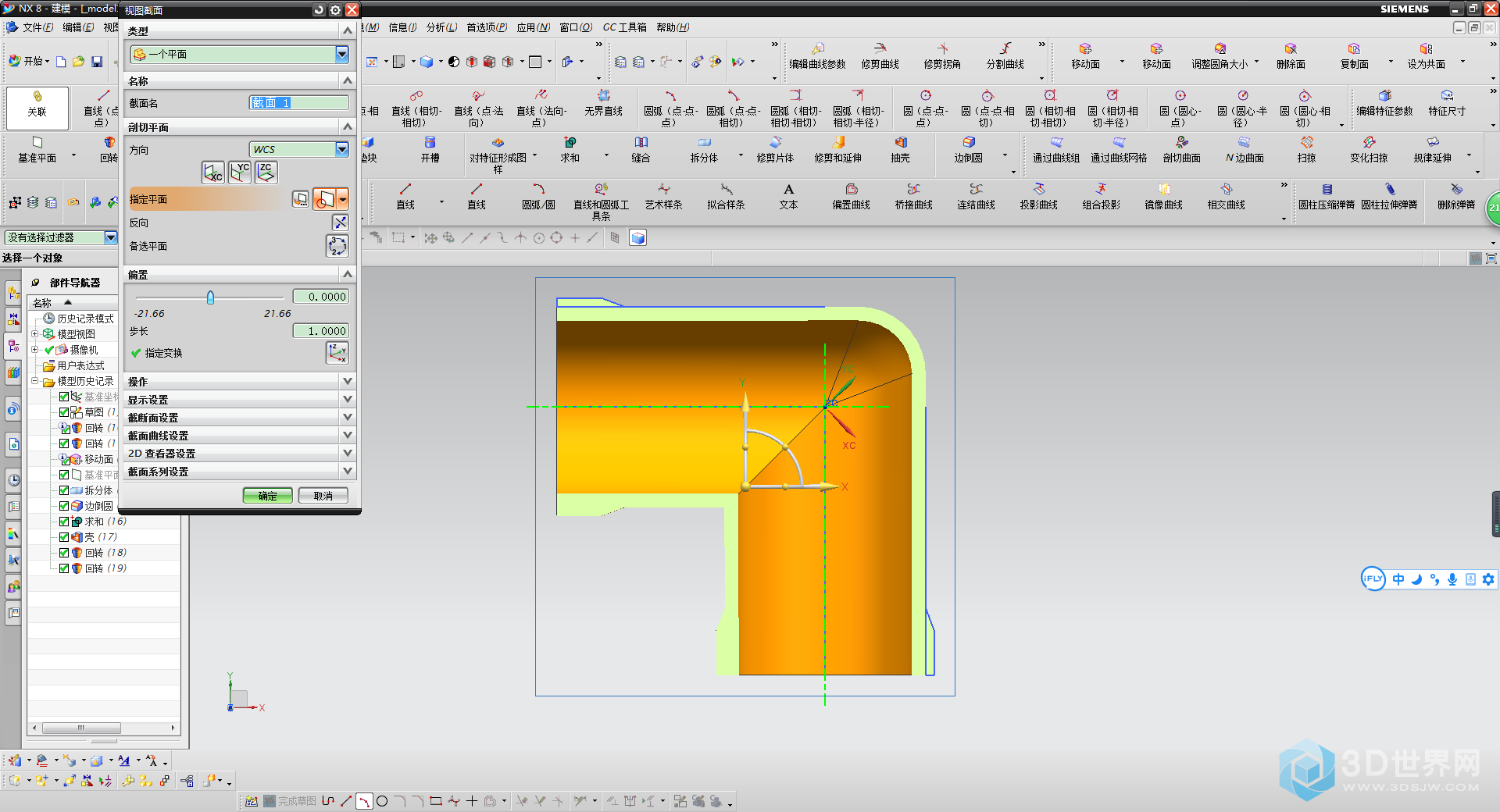Viewport: 1500px width, 812px height.
Task: Toggle checkbox for 草图 feature
Action: [64, 412]
